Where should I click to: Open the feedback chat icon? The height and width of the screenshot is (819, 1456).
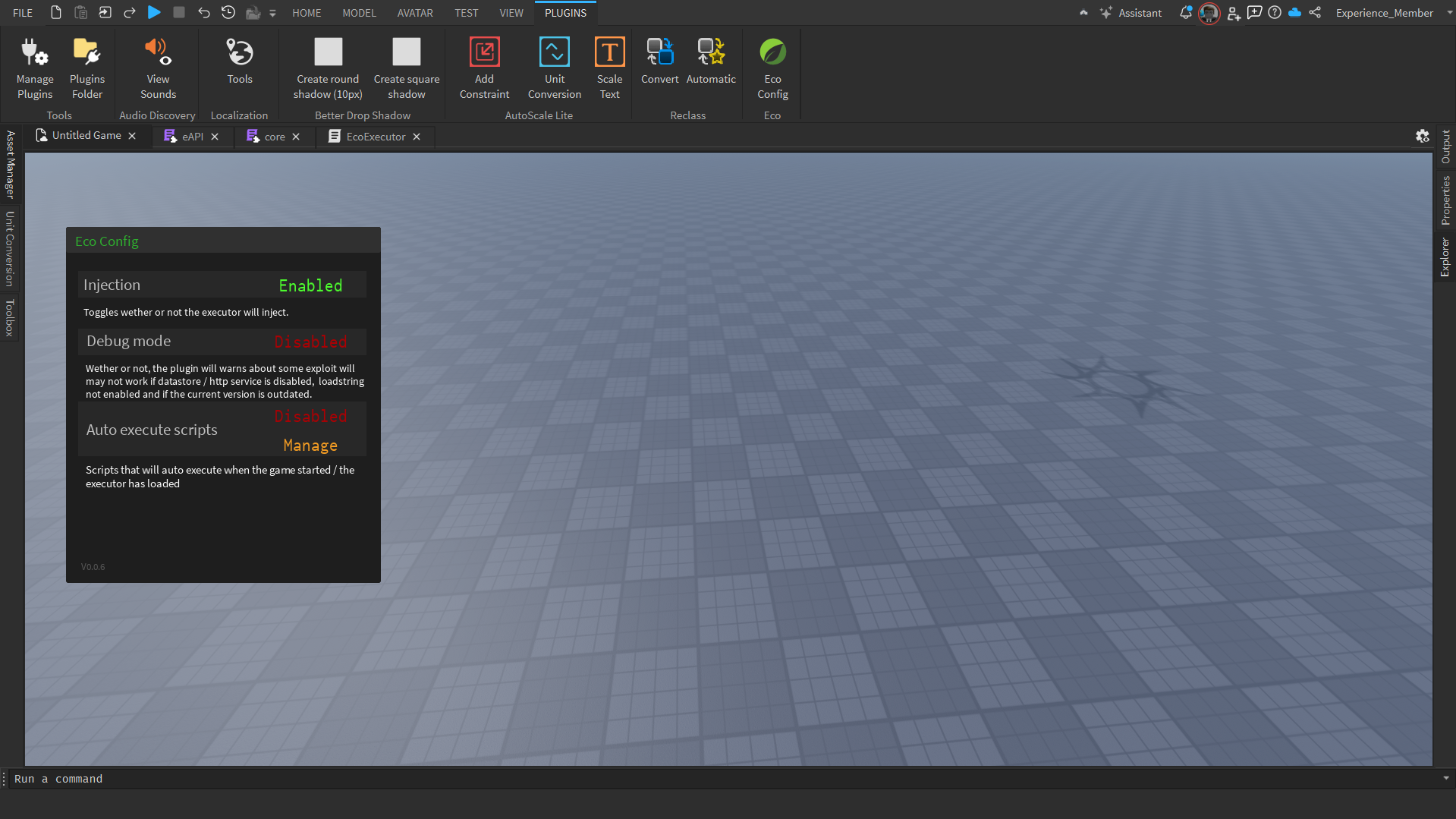[1254, 13]
